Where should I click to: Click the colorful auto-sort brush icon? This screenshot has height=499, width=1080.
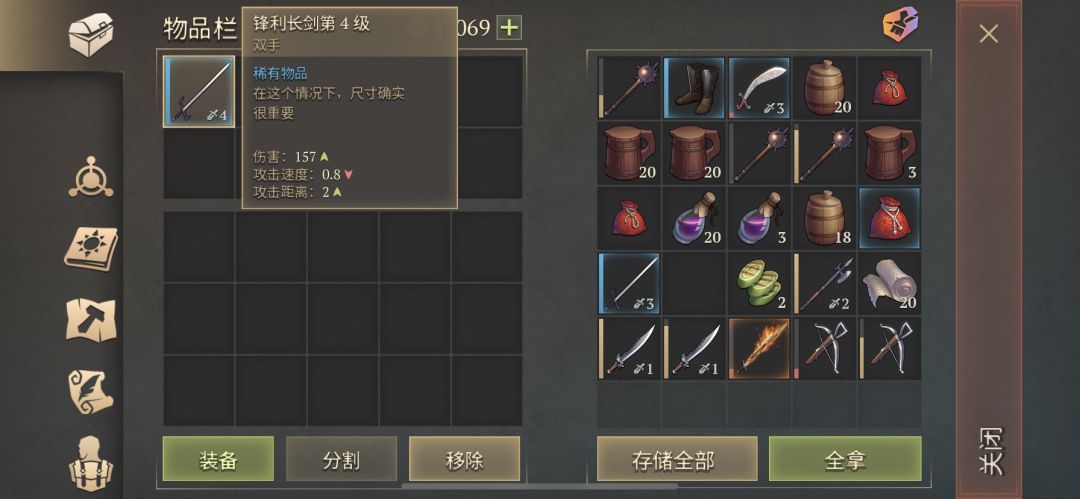902,25
